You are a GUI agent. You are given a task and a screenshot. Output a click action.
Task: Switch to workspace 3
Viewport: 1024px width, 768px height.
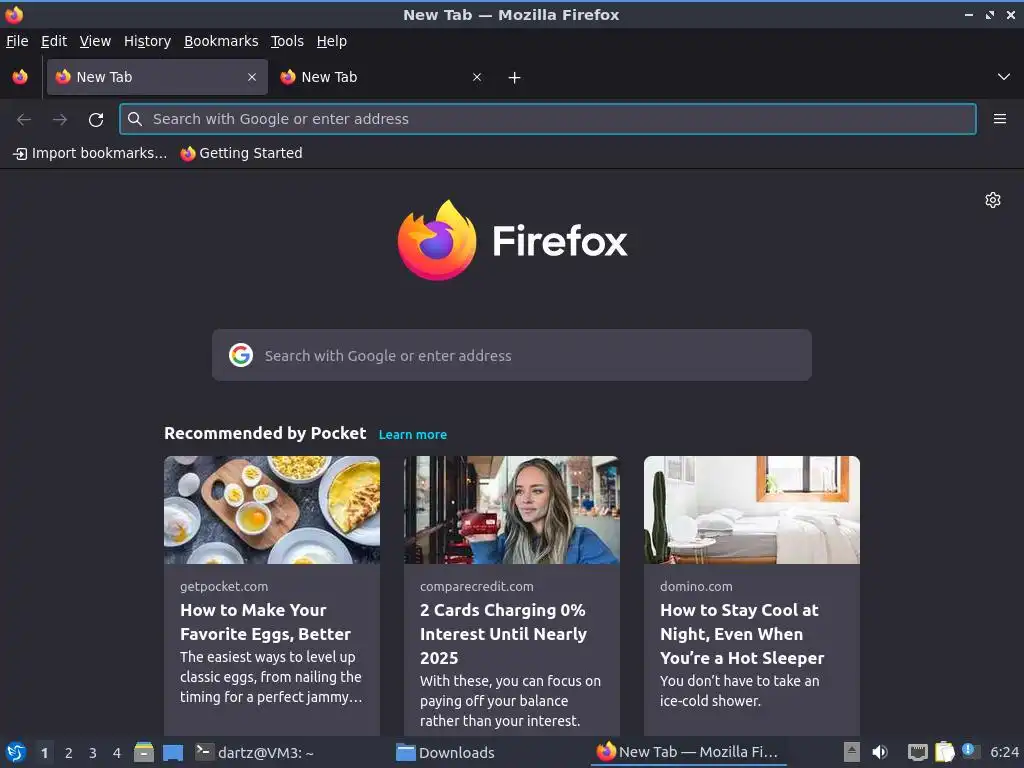click(x=93, y=753)
